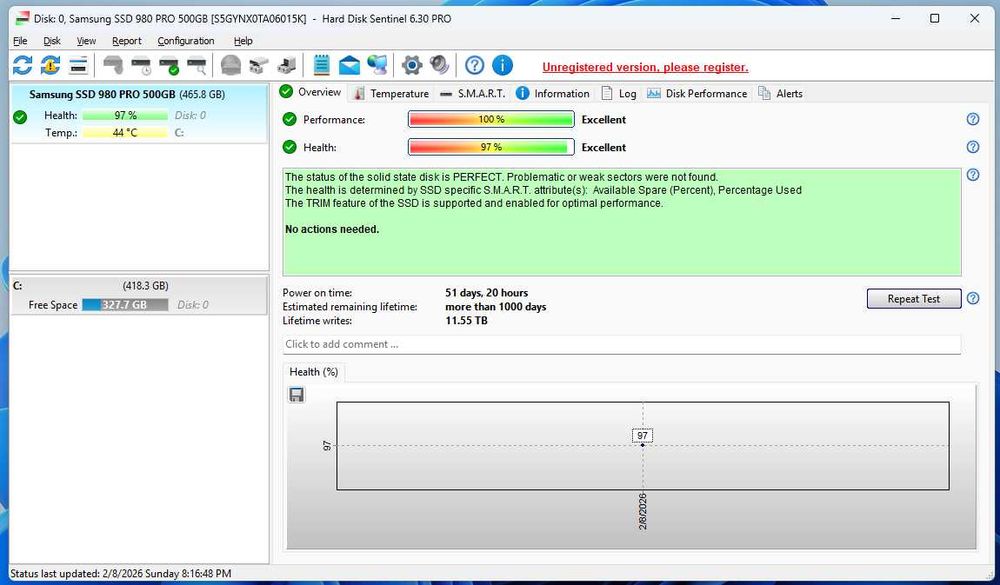Click the Unregistered version register link
1000x585 pixels.
[645, 68]
